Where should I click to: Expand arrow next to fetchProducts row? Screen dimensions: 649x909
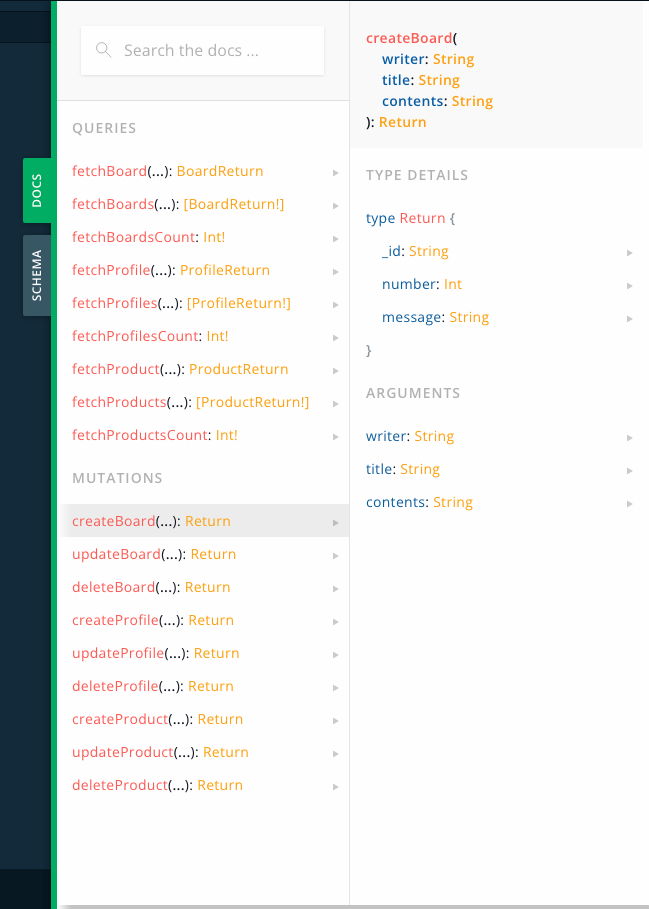click(x=336, y=404)
